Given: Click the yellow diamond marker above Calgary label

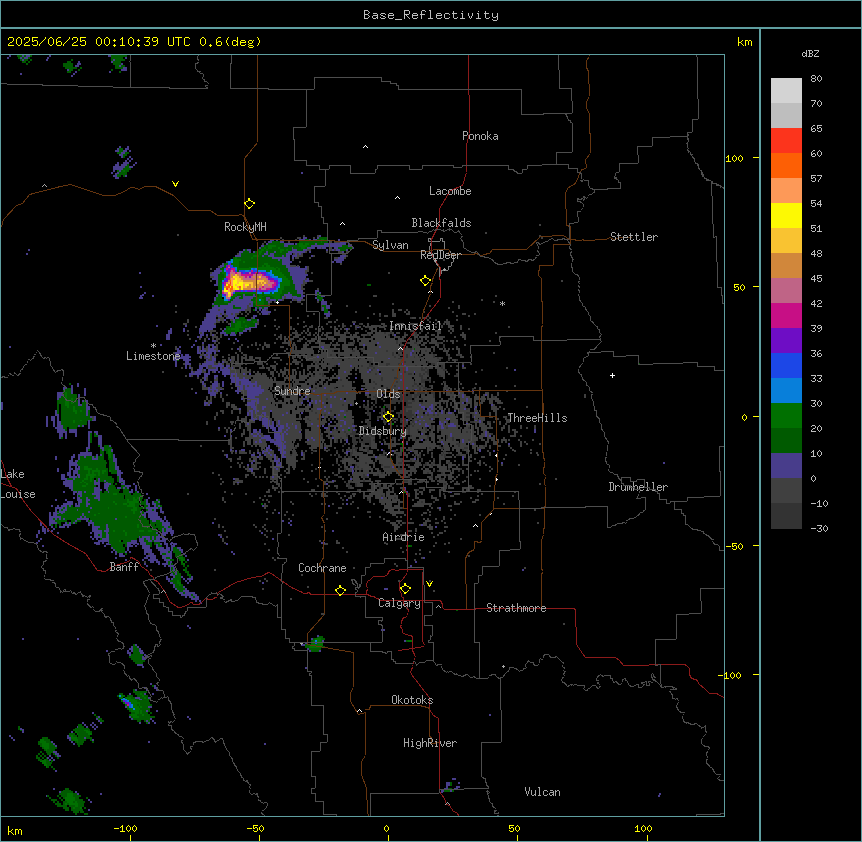Looking at the screenshot, I should point(405,589).
